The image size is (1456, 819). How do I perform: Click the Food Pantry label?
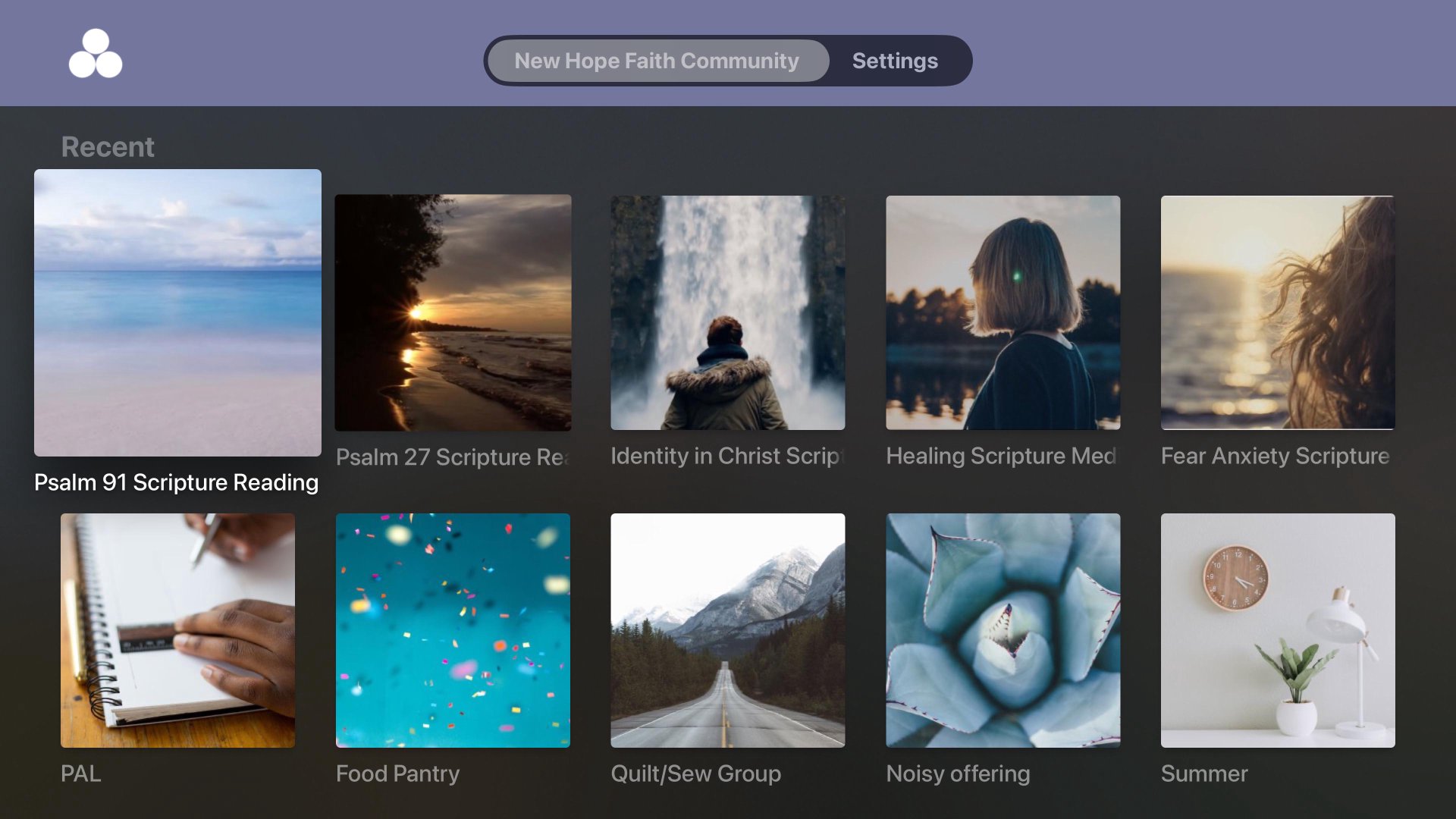397,773
